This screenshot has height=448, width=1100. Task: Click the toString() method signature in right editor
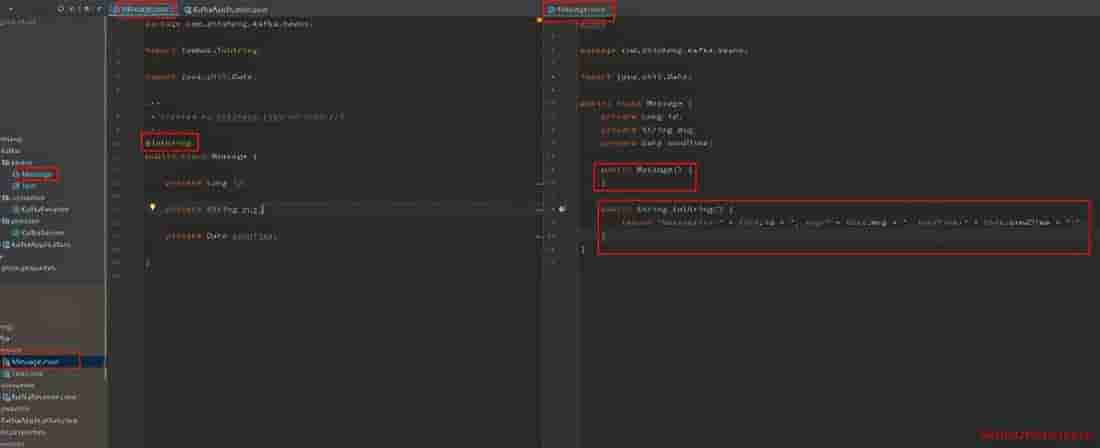[666, 209]
